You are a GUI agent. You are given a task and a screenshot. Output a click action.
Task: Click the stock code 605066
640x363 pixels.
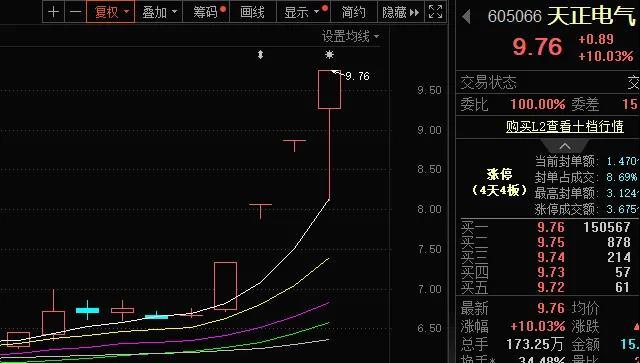pos(514,17)
